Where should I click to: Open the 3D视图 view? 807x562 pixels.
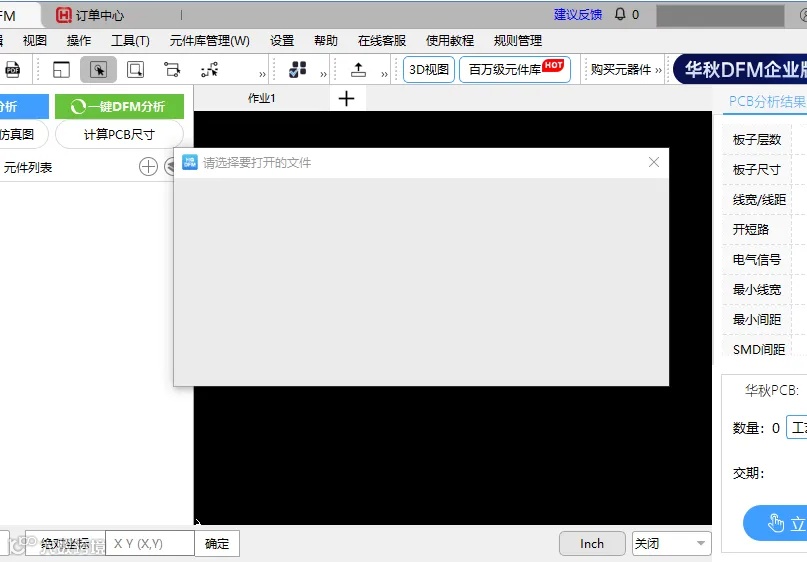point(429,69)
